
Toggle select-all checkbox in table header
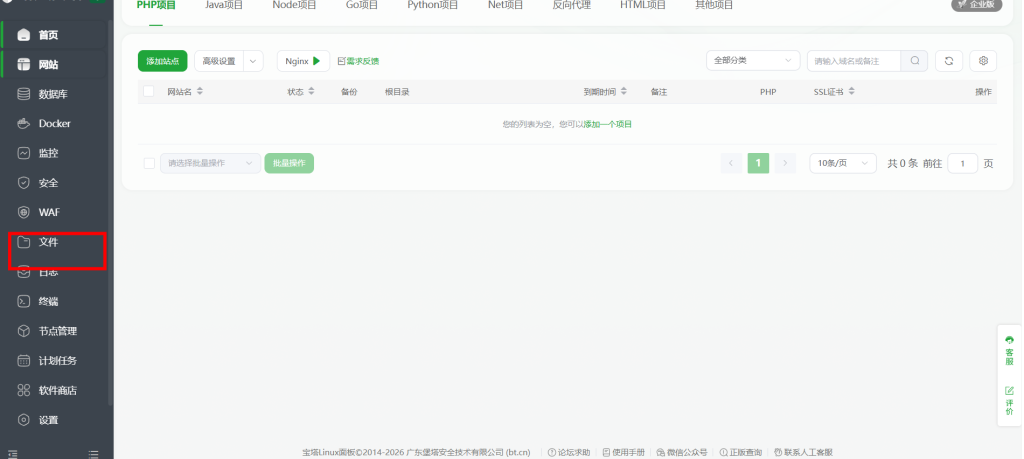pos(148,91)
